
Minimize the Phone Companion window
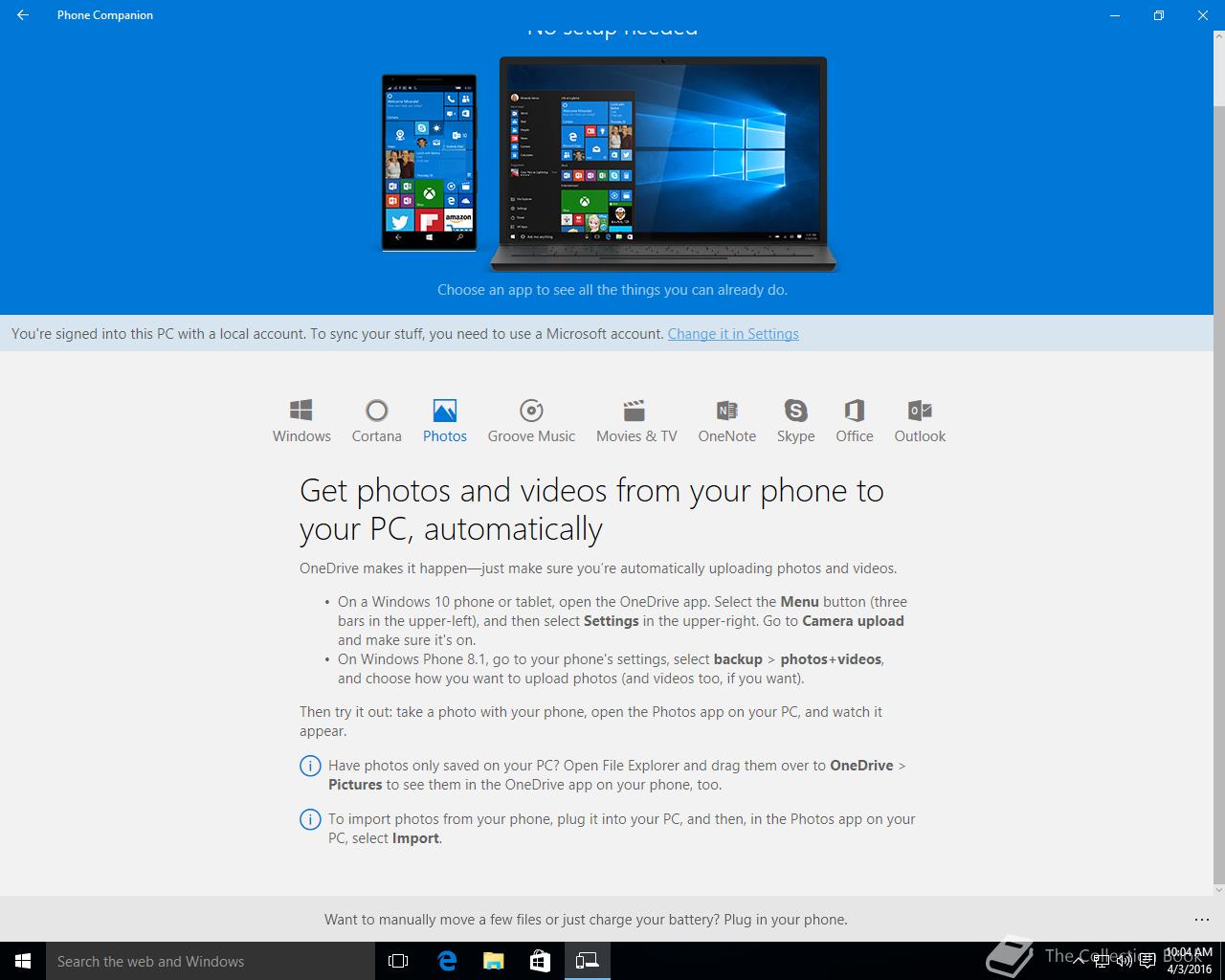tap(1114, 15)
